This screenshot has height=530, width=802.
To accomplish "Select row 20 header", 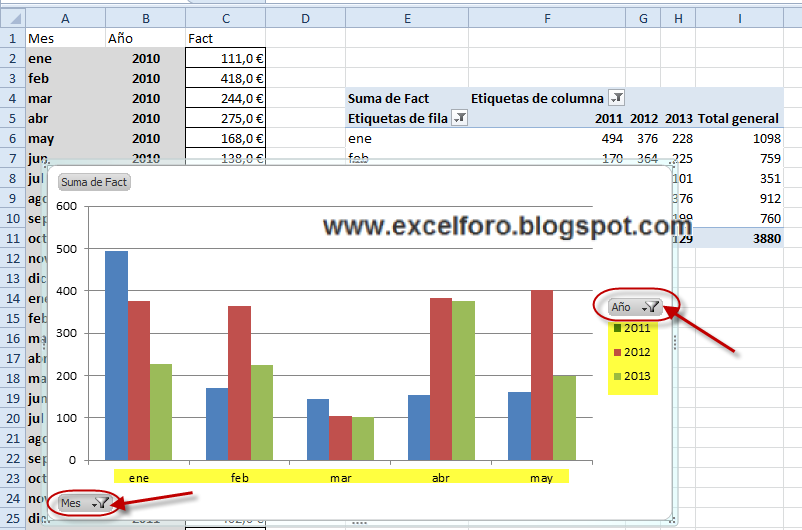I will click(x=13, y=418).
